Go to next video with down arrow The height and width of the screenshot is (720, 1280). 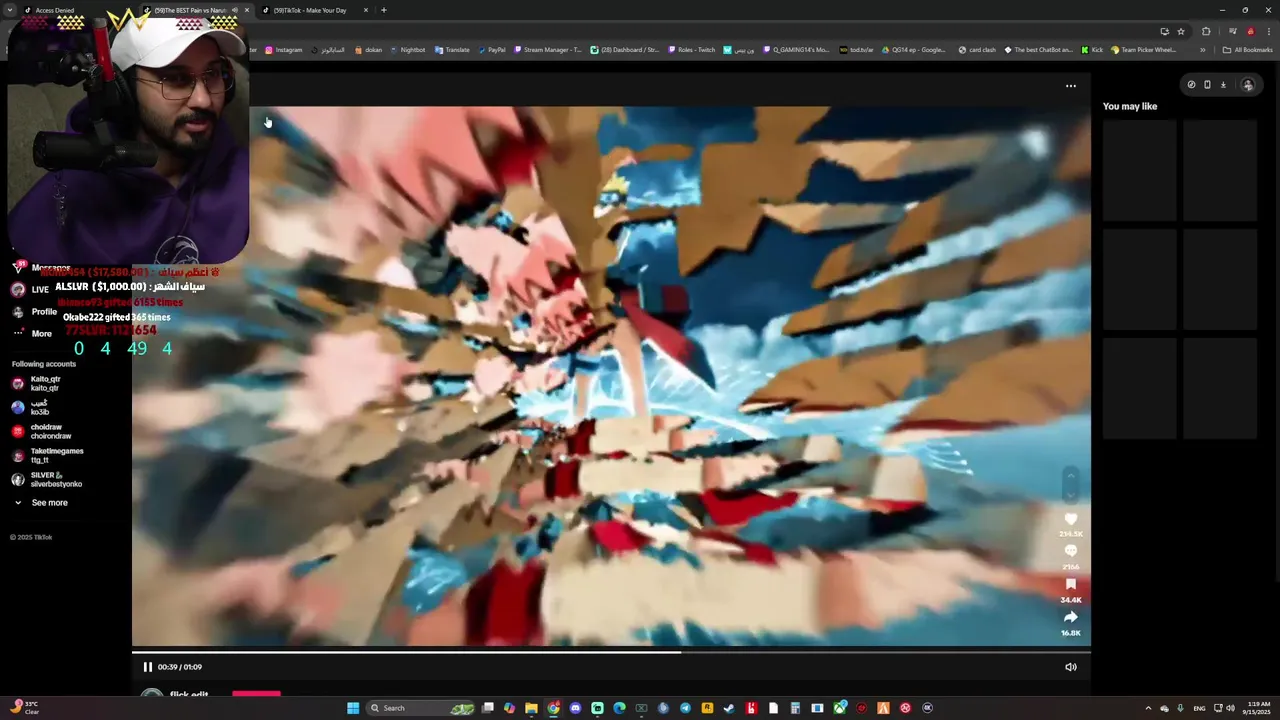1071,494
